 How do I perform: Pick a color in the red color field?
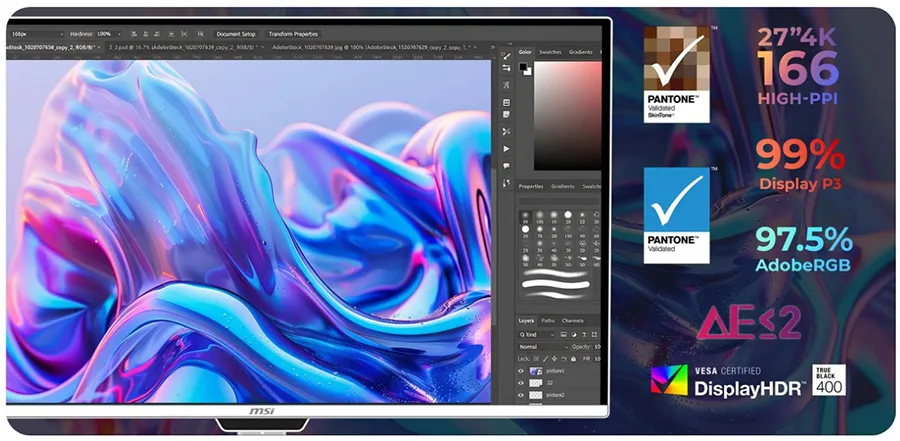click(568, 115)
